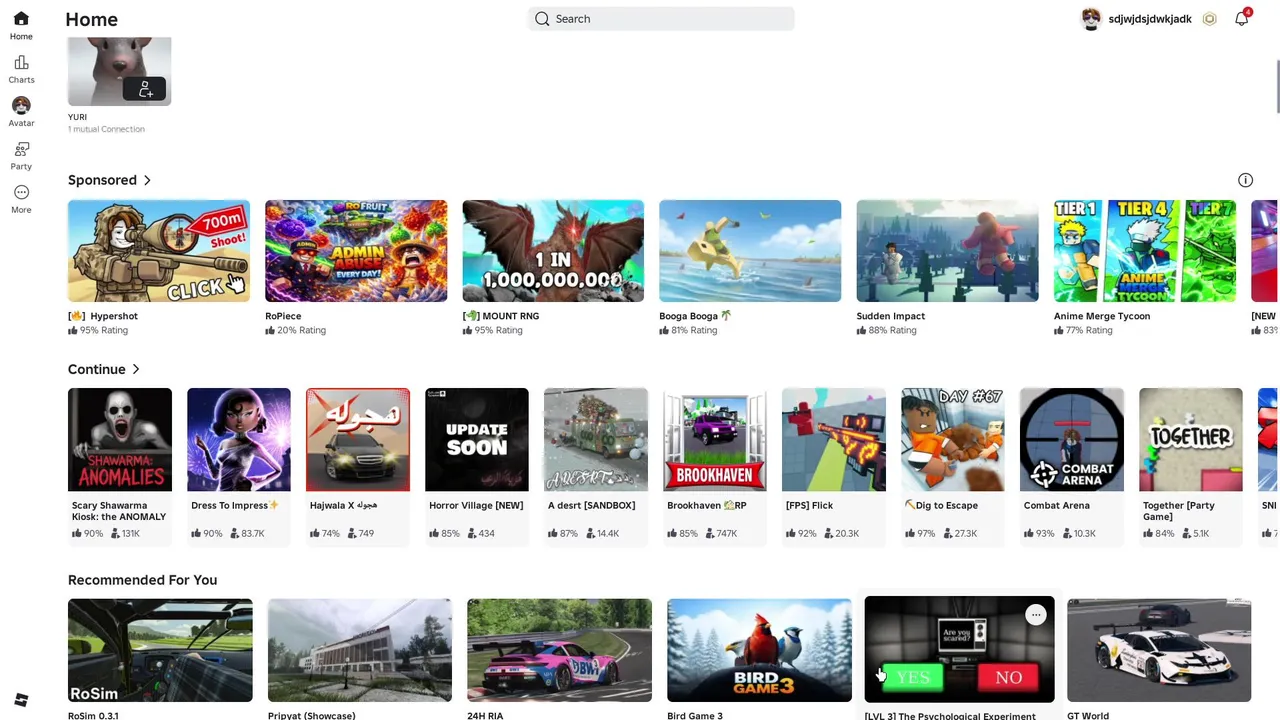The image size is (1280, 720).
Task: Open The Psychological Experiment thumbnail
Action: coord(959,650)
